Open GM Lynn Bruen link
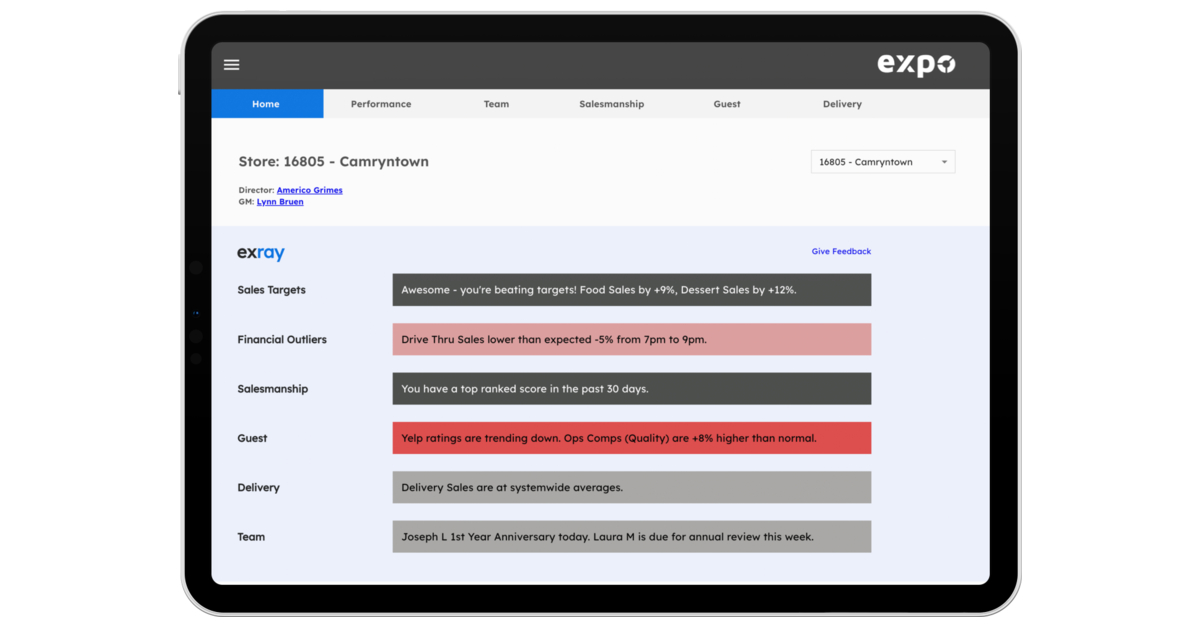This screenshot has width=1200, height=627. click(x=280, y=202)
